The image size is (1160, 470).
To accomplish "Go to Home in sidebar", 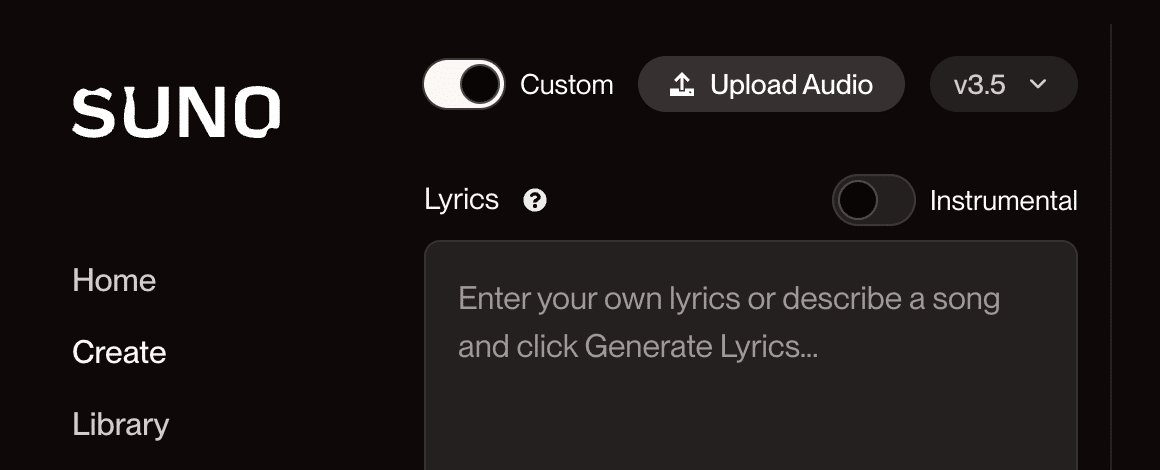I will click(114, 280).
